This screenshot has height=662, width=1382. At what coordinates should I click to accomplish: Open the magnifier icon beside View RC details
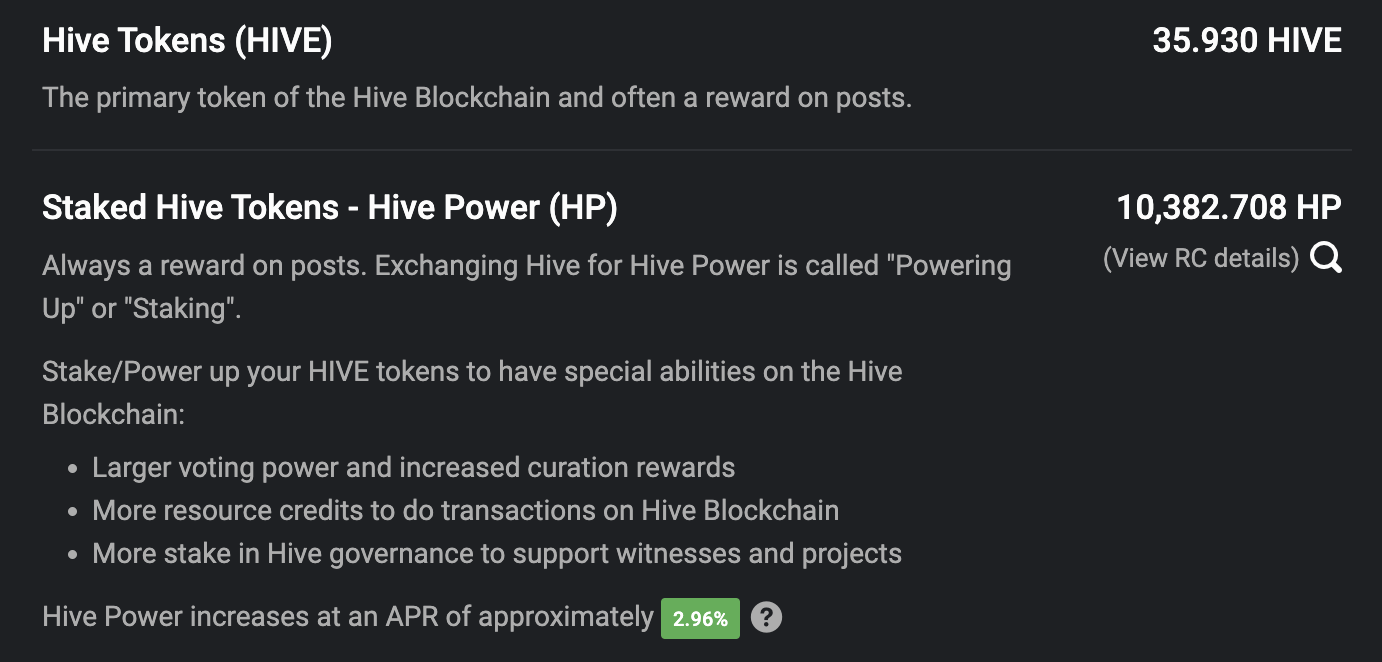[1326, 258]
